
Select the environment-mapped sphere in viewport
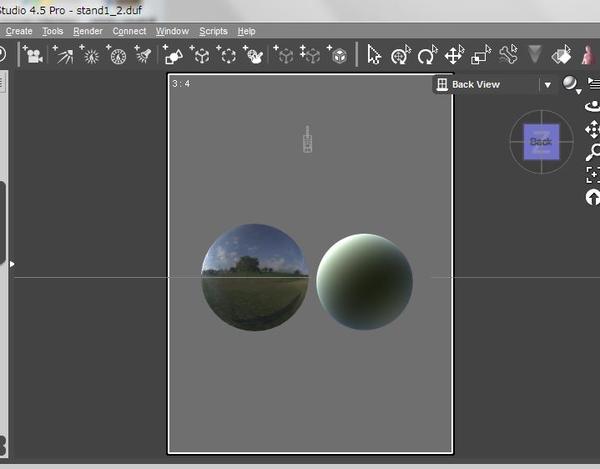point(255,277)
